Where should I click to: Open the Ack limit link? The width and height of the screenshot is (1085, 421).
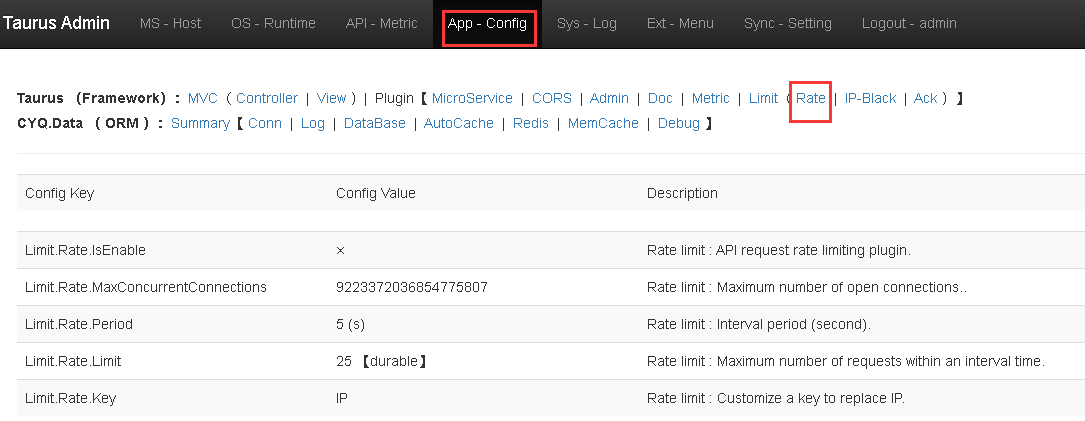[x=925, y=98]
